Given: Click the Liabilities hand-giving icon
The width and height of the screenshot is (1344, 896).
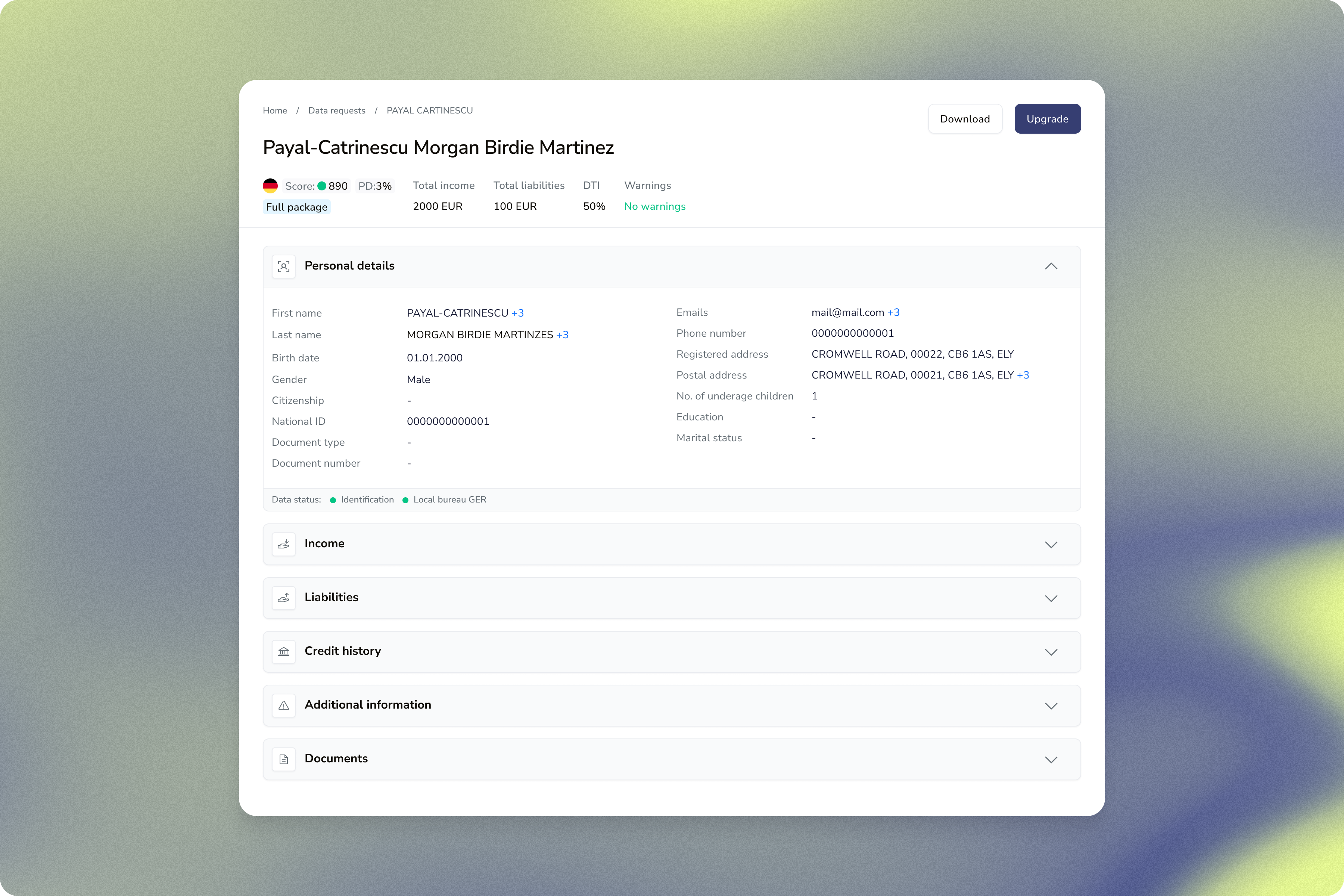Looking at the screenshot, I should (283, 598).
